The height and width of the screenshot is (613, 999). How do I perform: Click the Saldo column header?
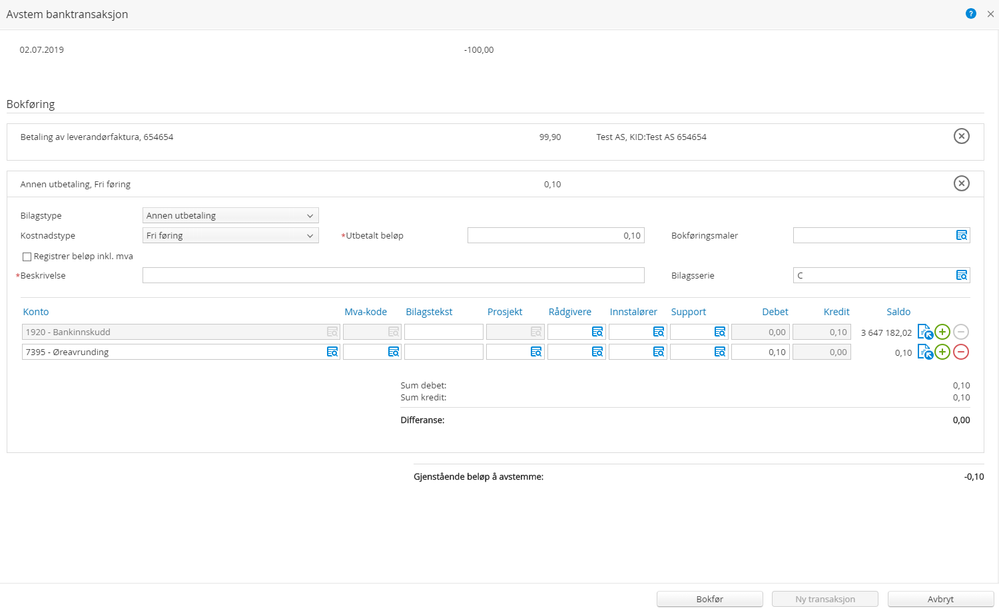click(898, 312)
